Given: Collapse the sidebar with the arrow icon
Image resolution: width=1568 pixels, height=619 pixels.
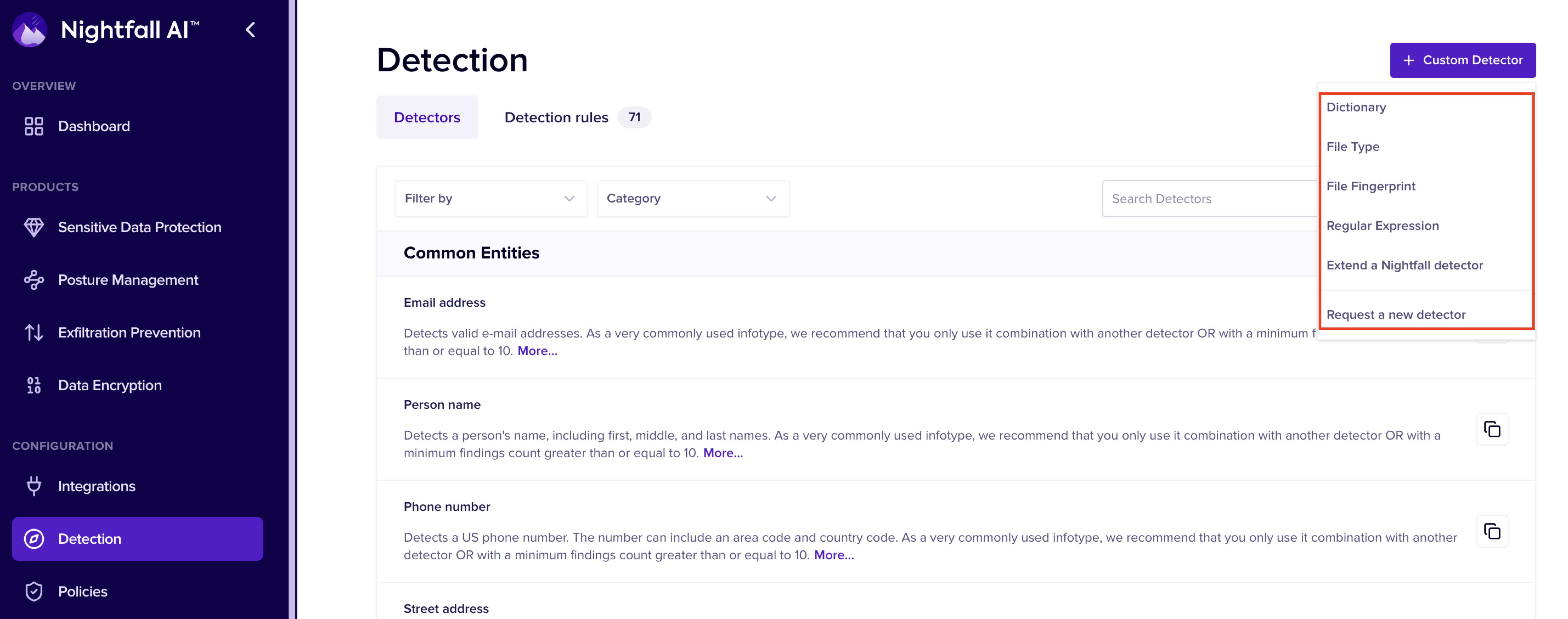Looking at the screenshot, I should coord(250,30).
